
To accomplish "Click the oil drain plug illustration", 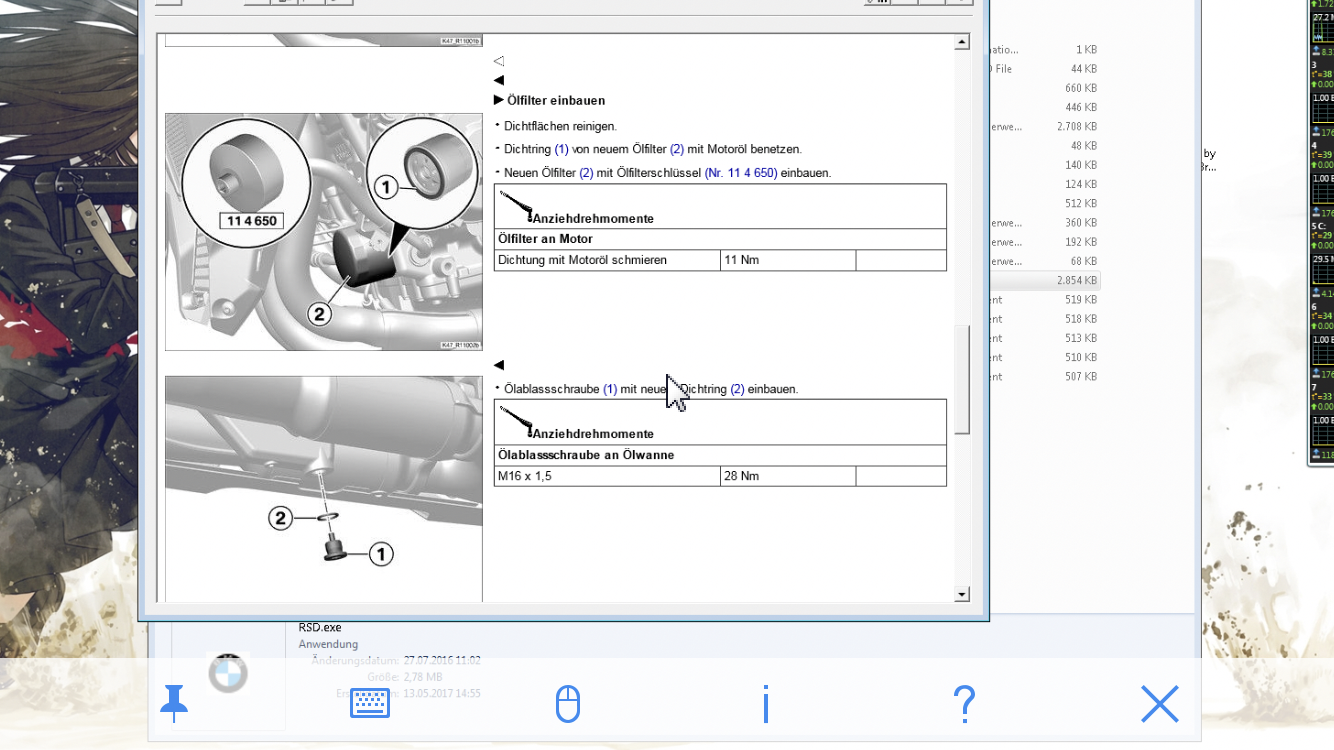I will [x=323, y=488].
